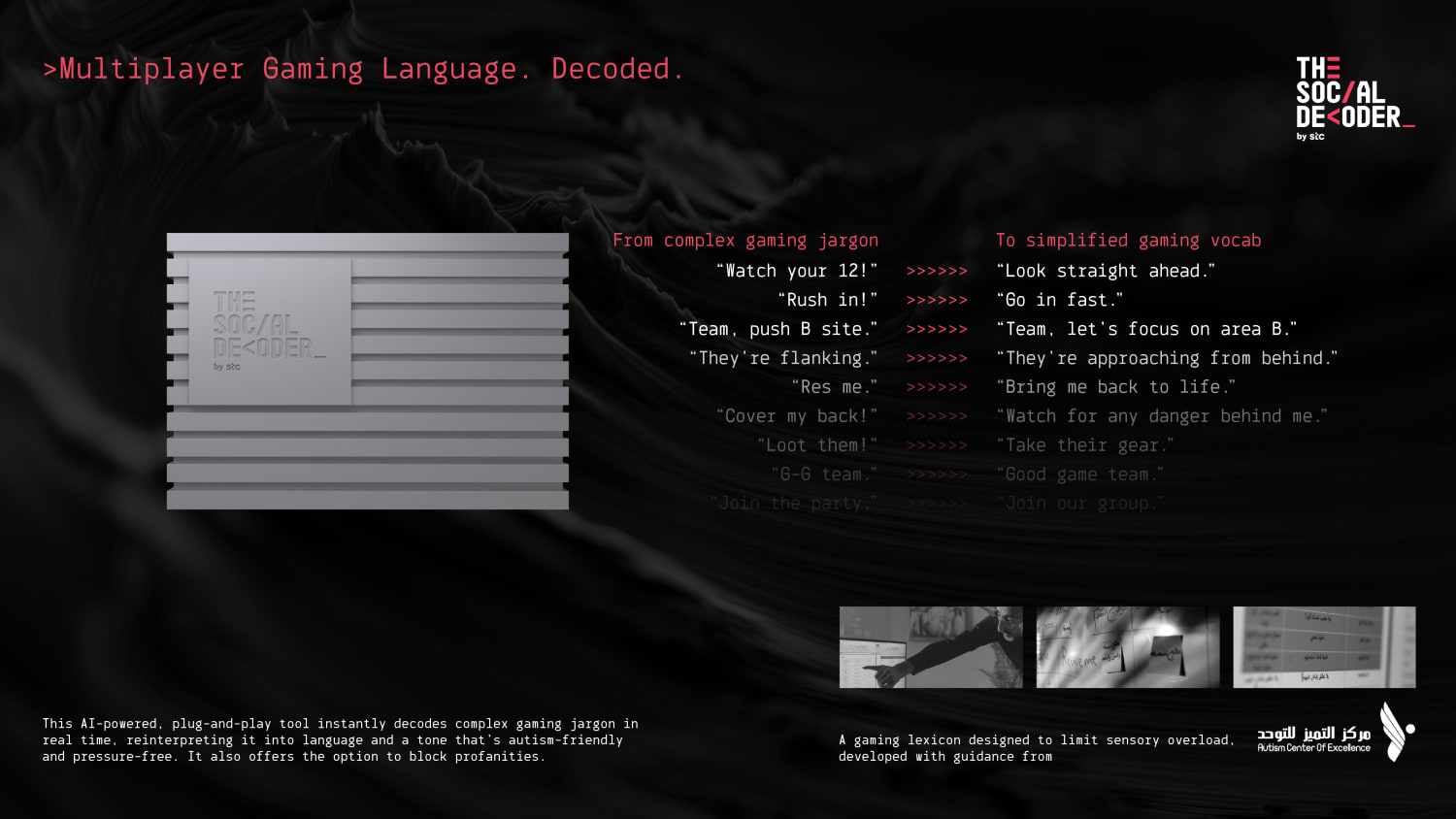This screenshot has height=819, width=1456.
Task: Click the translation "Join our group."
Action: [x=1080, y=504]
